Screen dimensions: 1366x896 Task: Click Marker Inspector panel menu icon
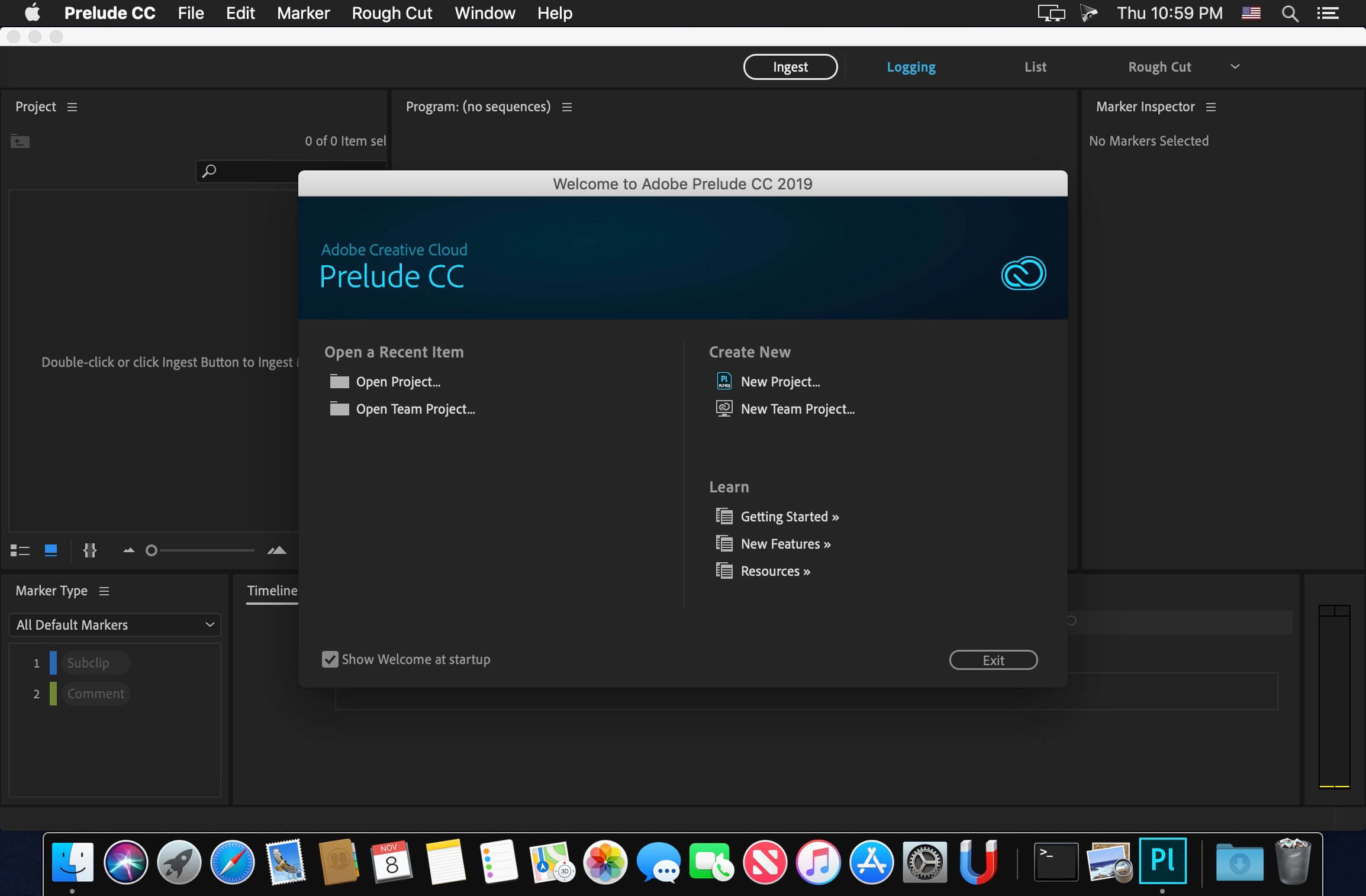pos(1211,106)
